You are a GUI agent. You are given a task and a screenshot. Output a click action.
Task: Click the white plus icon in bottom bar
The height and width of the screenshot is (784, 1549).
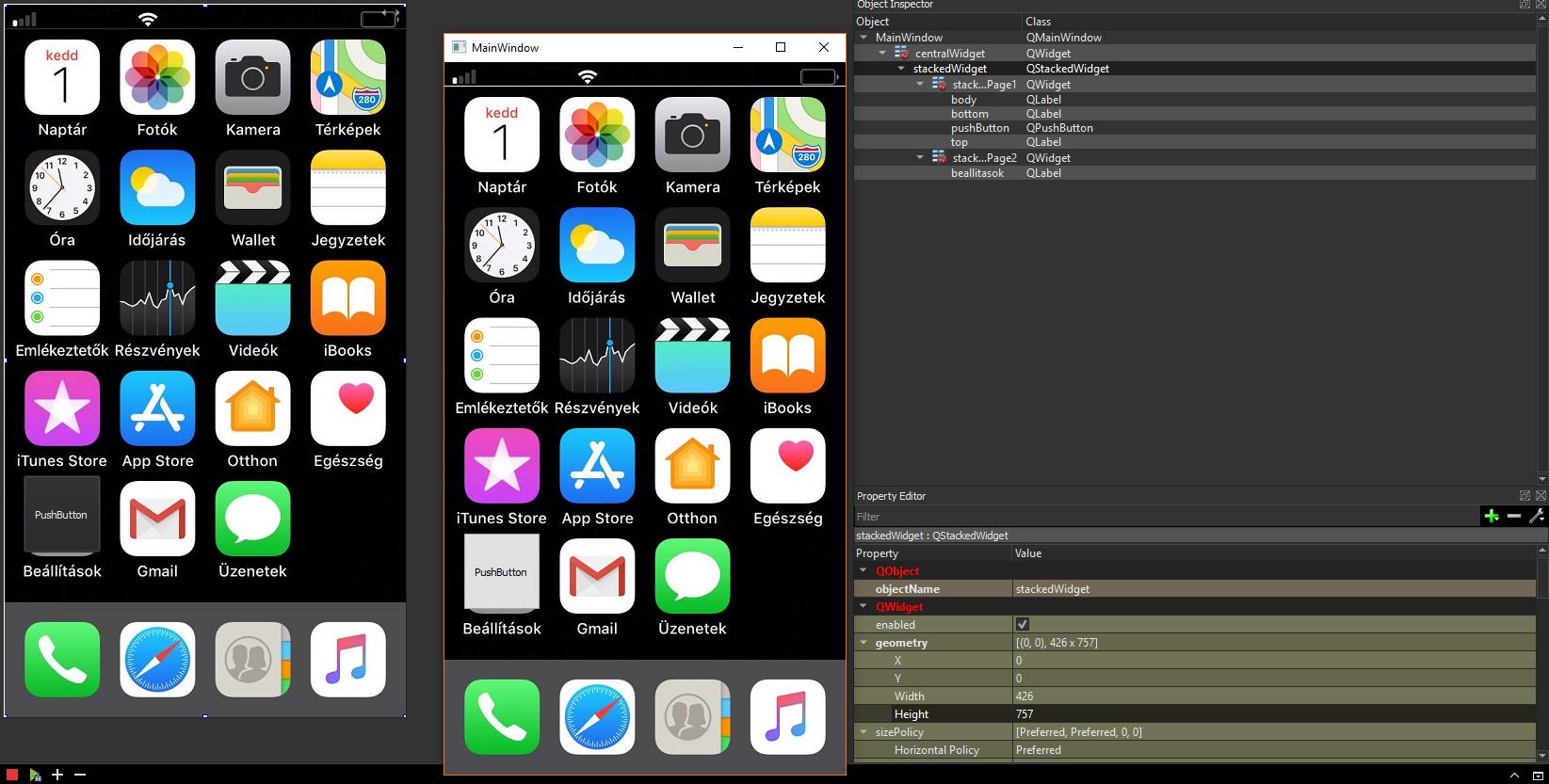(57, 775)
